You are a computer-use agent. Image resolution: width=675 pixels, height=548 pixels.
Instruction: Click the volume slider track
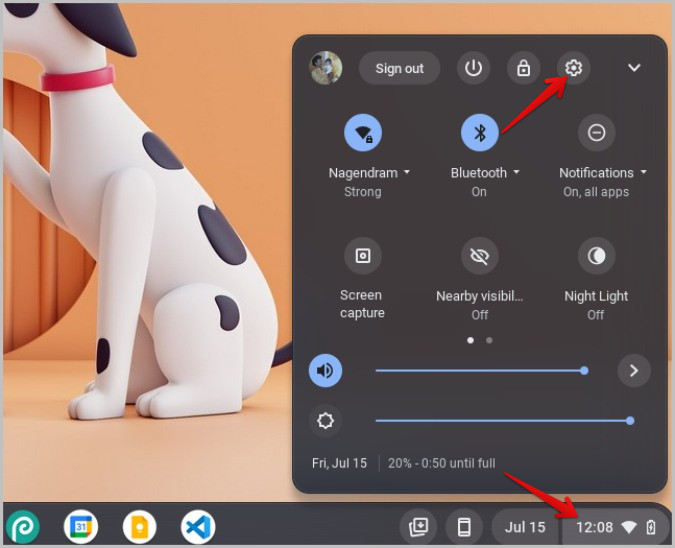pyautogui.click(x=480, y=370)
